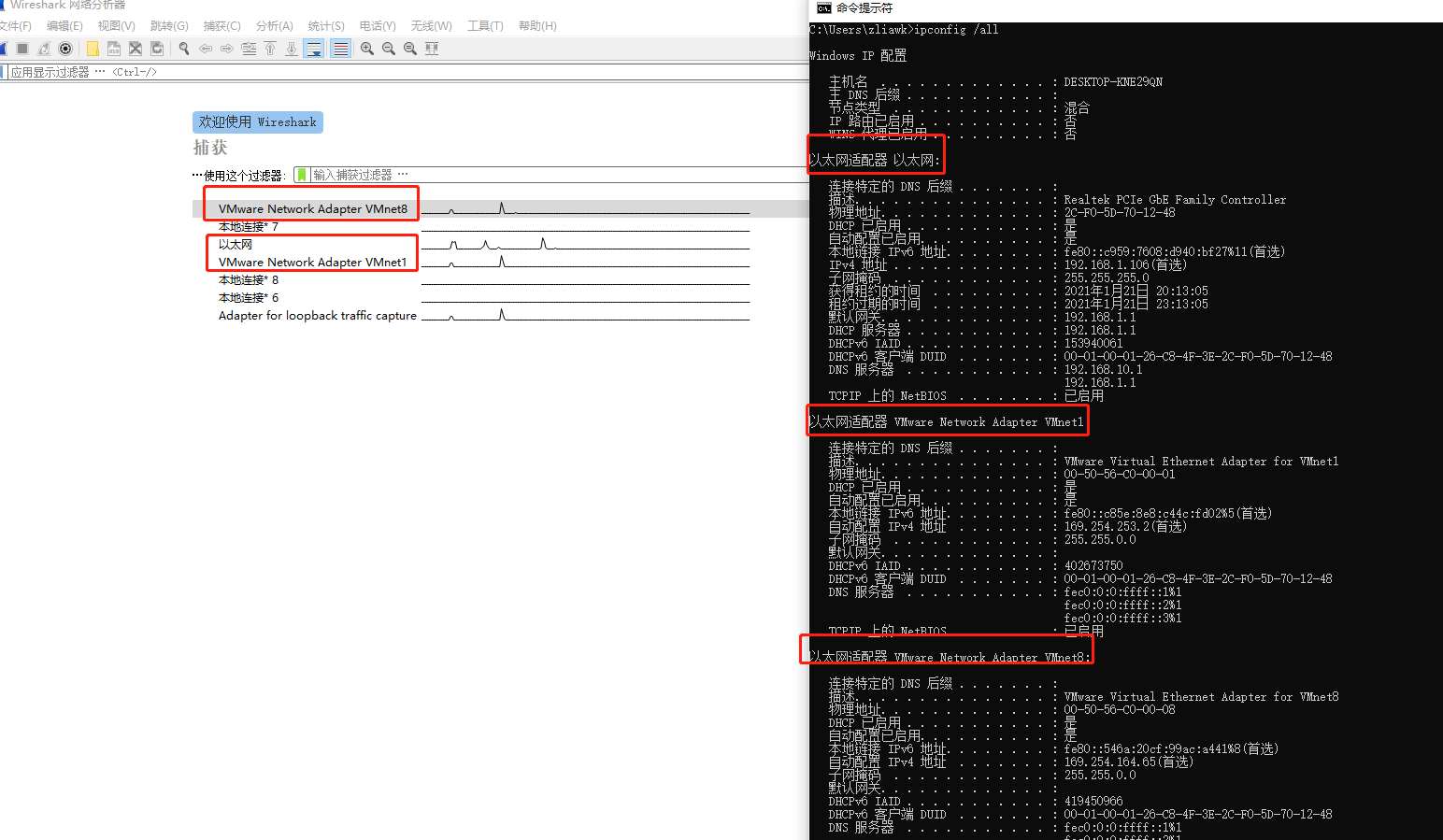Open the 文件(F) menu
The height and width of the screenshot is (840, 1443).
click(15, 26)
